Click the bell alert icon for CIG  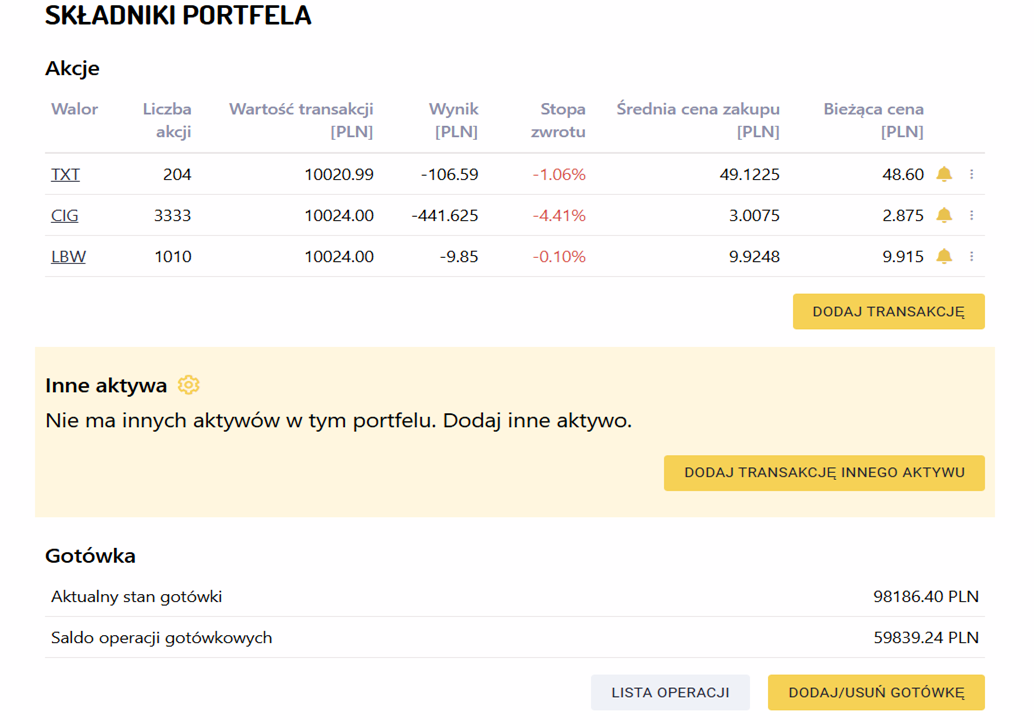pos(943,216)
